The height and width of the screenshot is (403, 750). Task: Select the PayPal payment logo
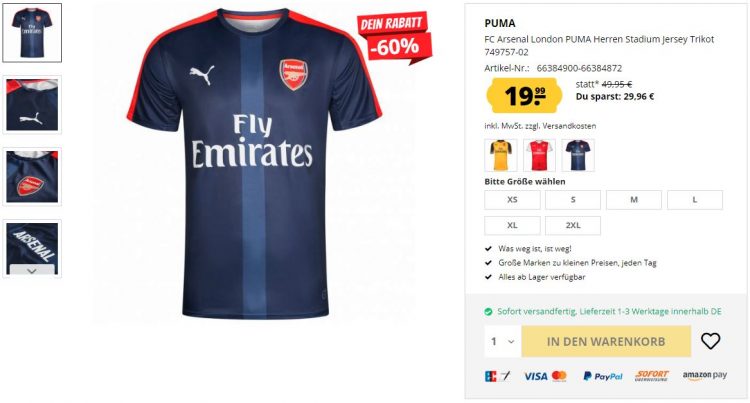(603, 376)
